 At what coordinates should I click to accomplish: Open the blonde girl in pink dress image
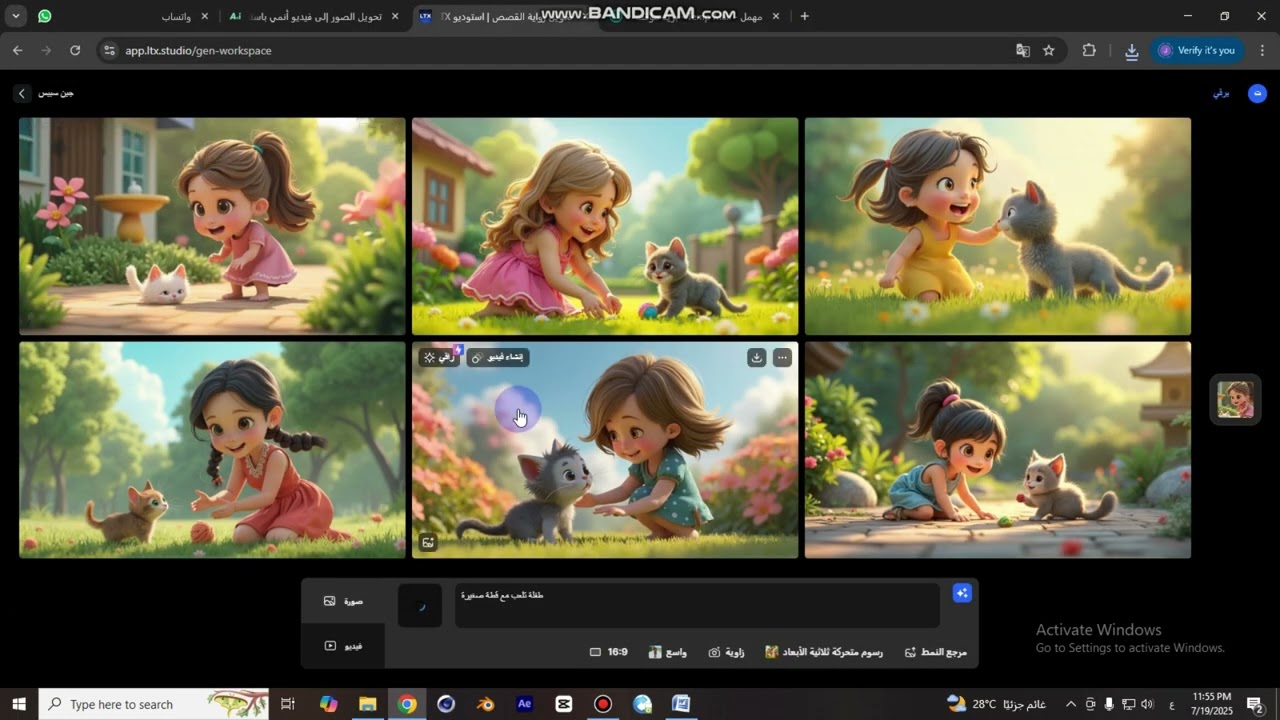pyautogui.click(x=605, y=226)
